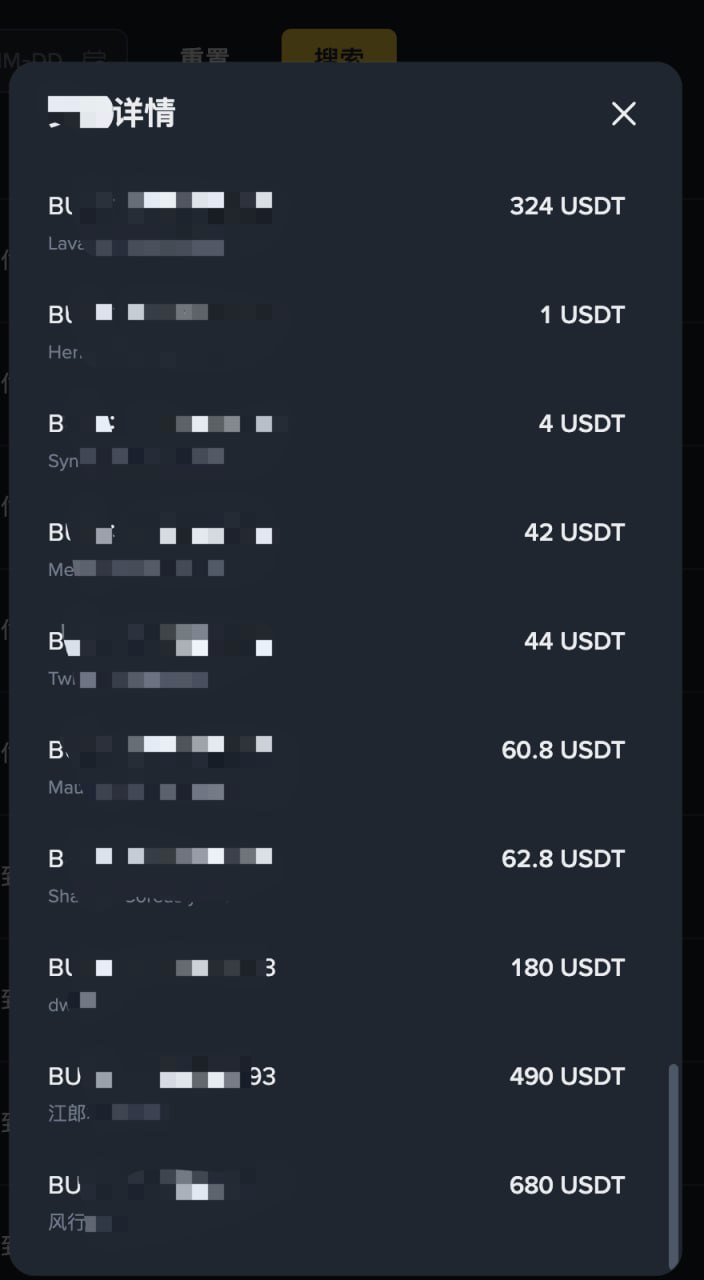This screenshot has height=1280, width=704.
Task: Select the 180 USDT entry
Action: tap(336, 987)
